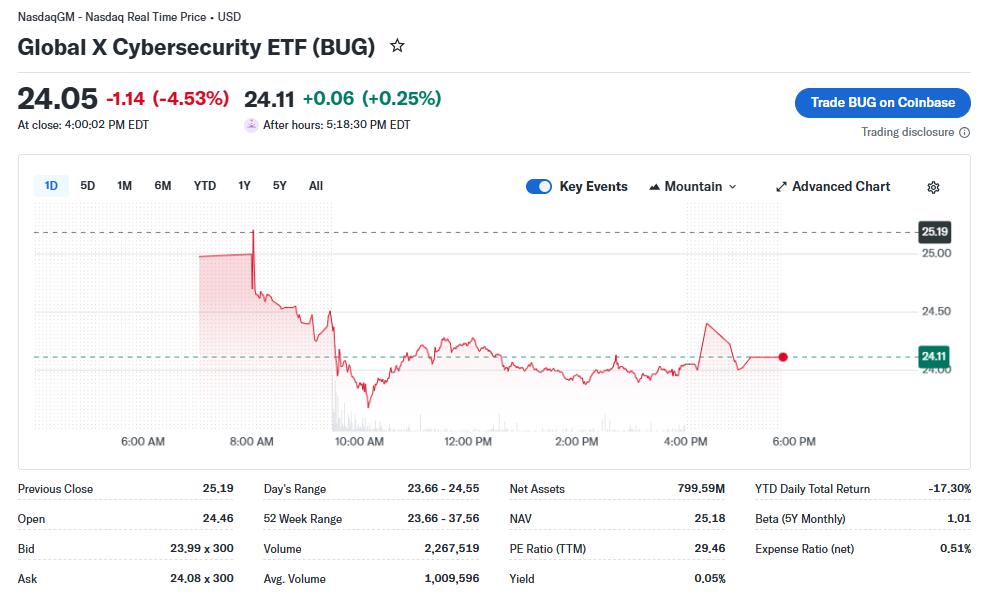985x596 pixels.
Task: Show the 6M chart range
Action: pos(163,186)
